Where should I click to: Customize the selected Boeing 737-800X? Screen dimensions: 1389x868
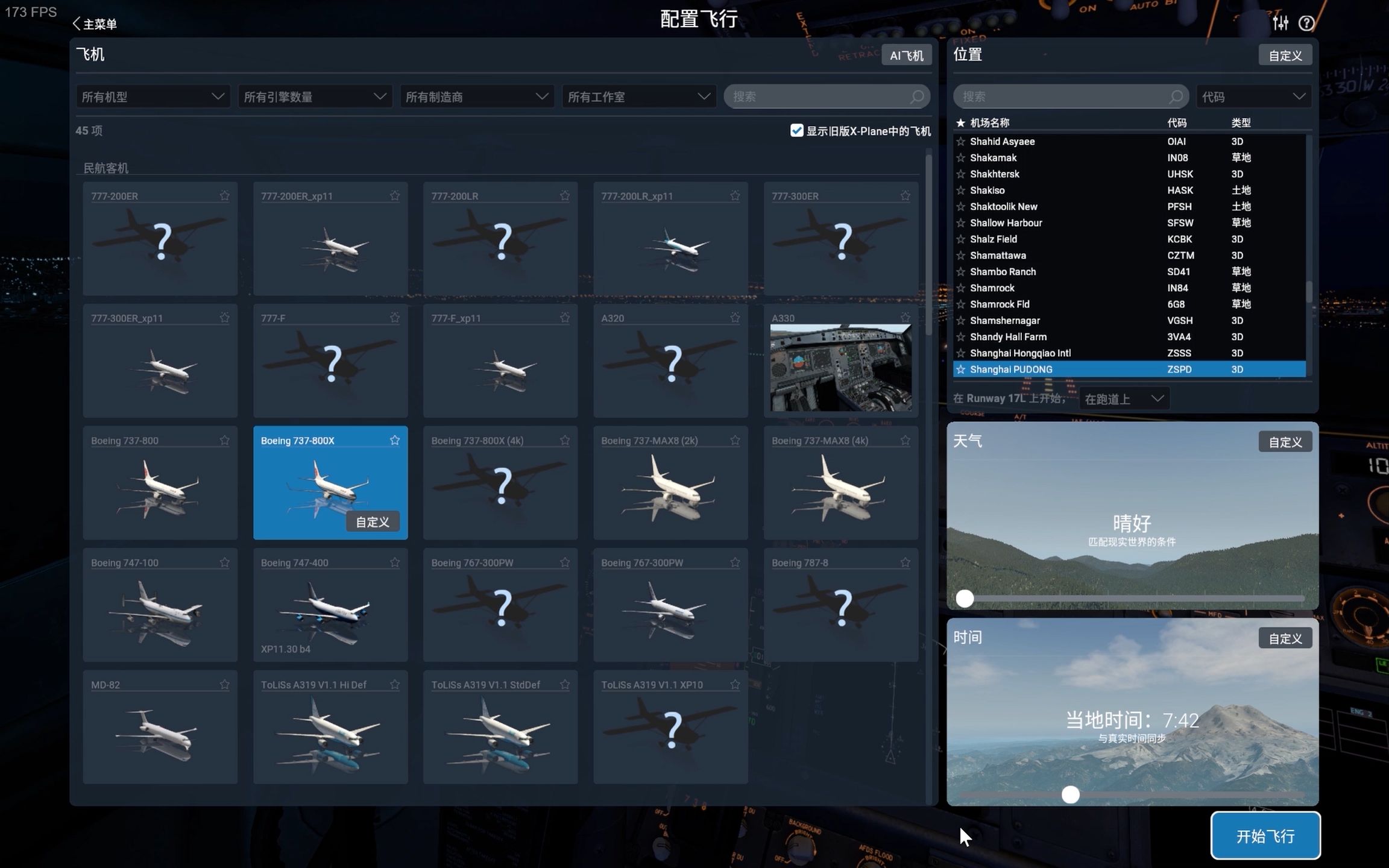(373, 522)
